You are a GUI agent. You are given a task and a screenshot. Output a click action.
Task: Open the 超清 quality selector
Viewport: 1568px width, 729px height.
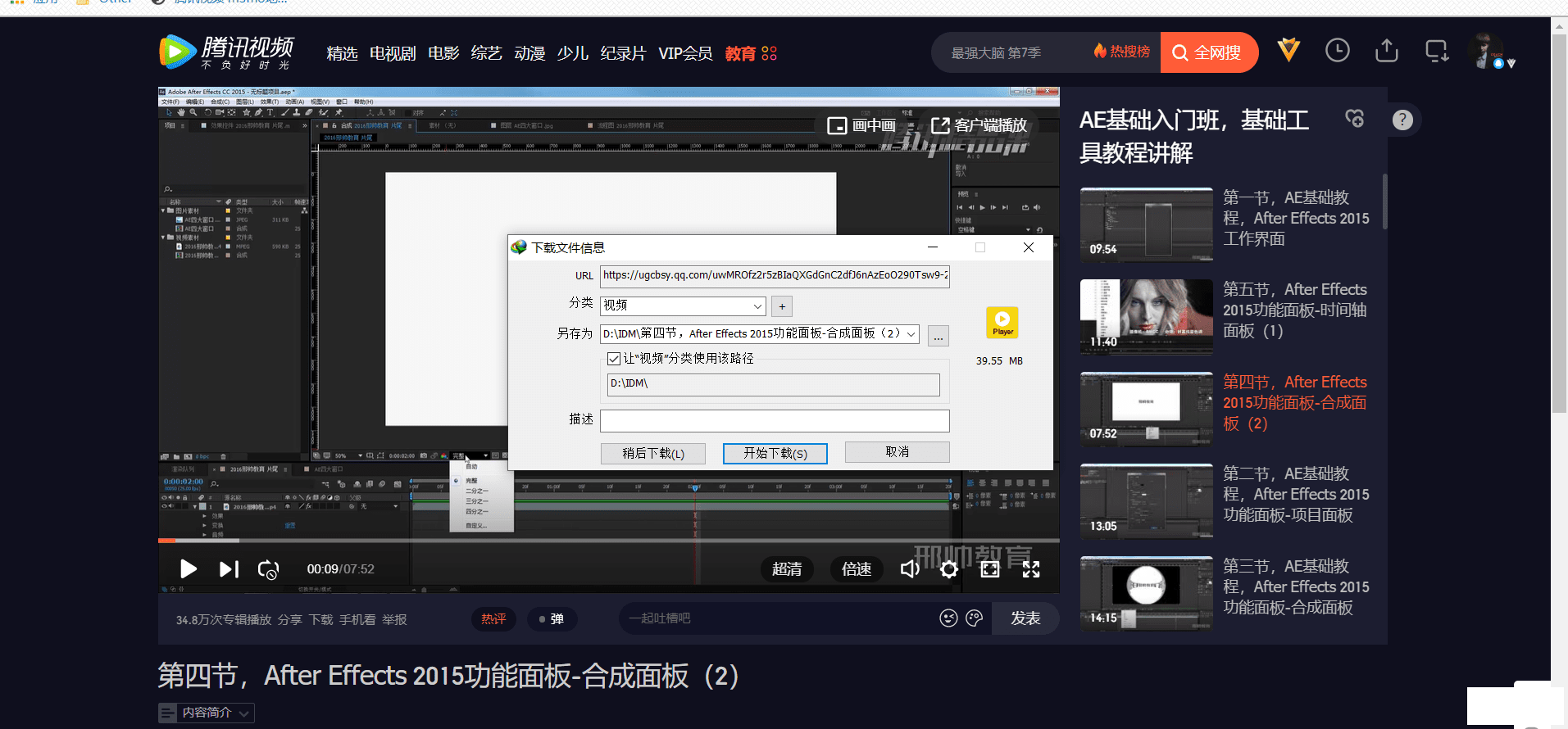[x=787, y=569]
